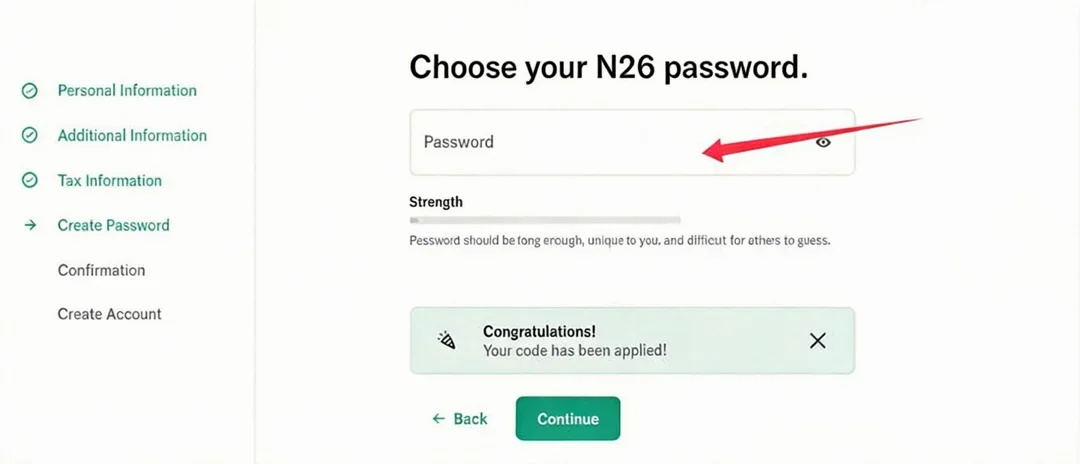Toggle password visibility with eye icon
The height and width of the screenshot is (464, 1080).
tap(823, 142)
